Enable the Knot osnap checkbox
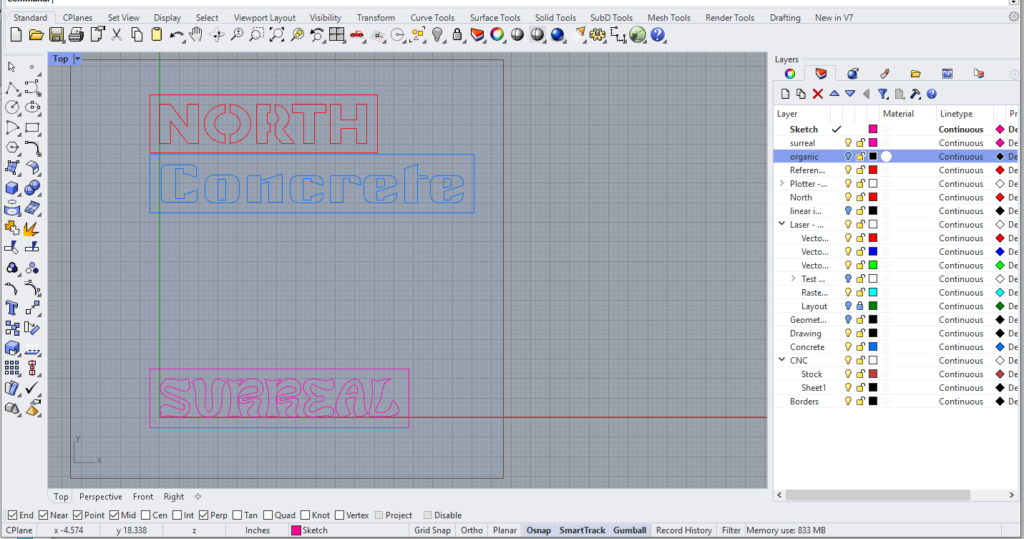The image size is (1024, 539). [305, 515]
